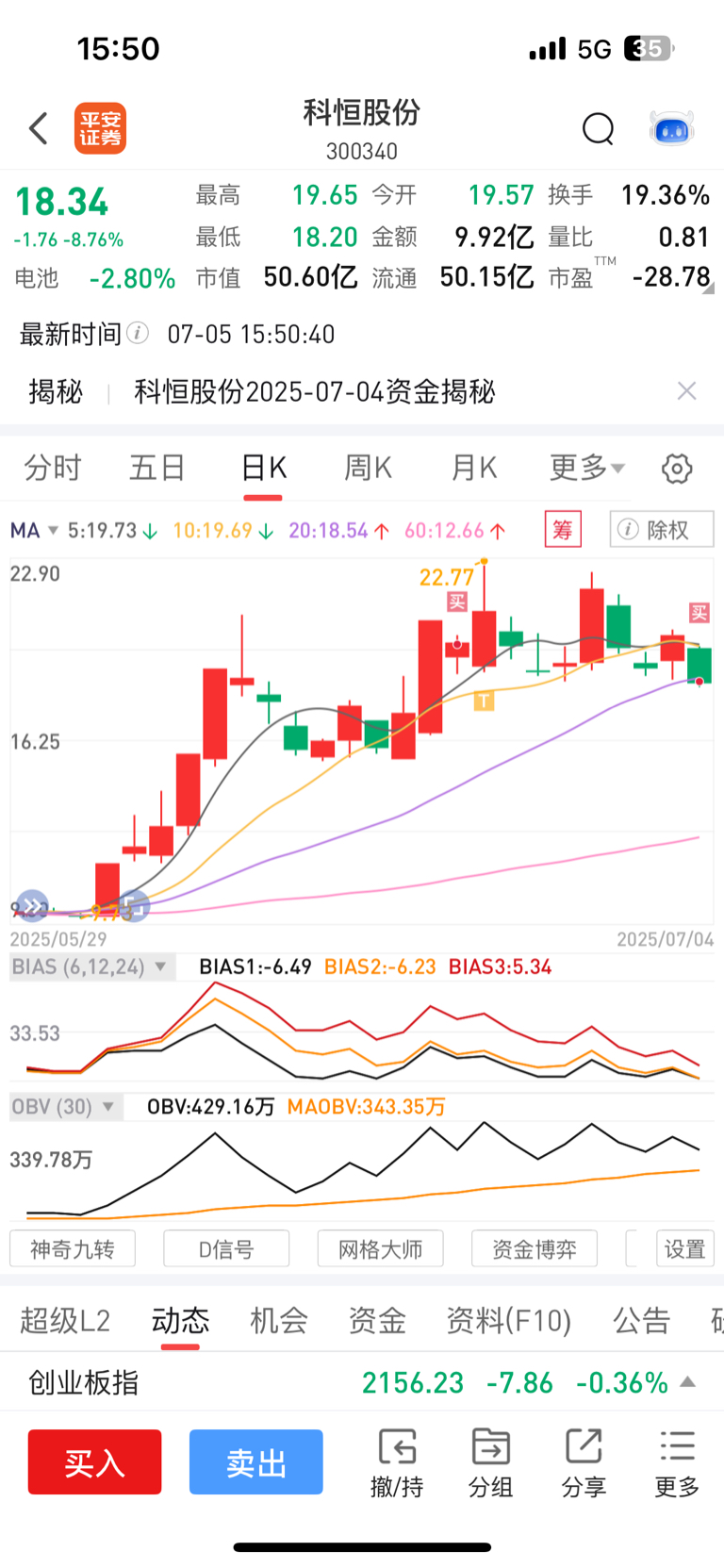This screenshot has width=724, height=1568.
Task: Select the 日K tab
Action: (x=263, y=468)
